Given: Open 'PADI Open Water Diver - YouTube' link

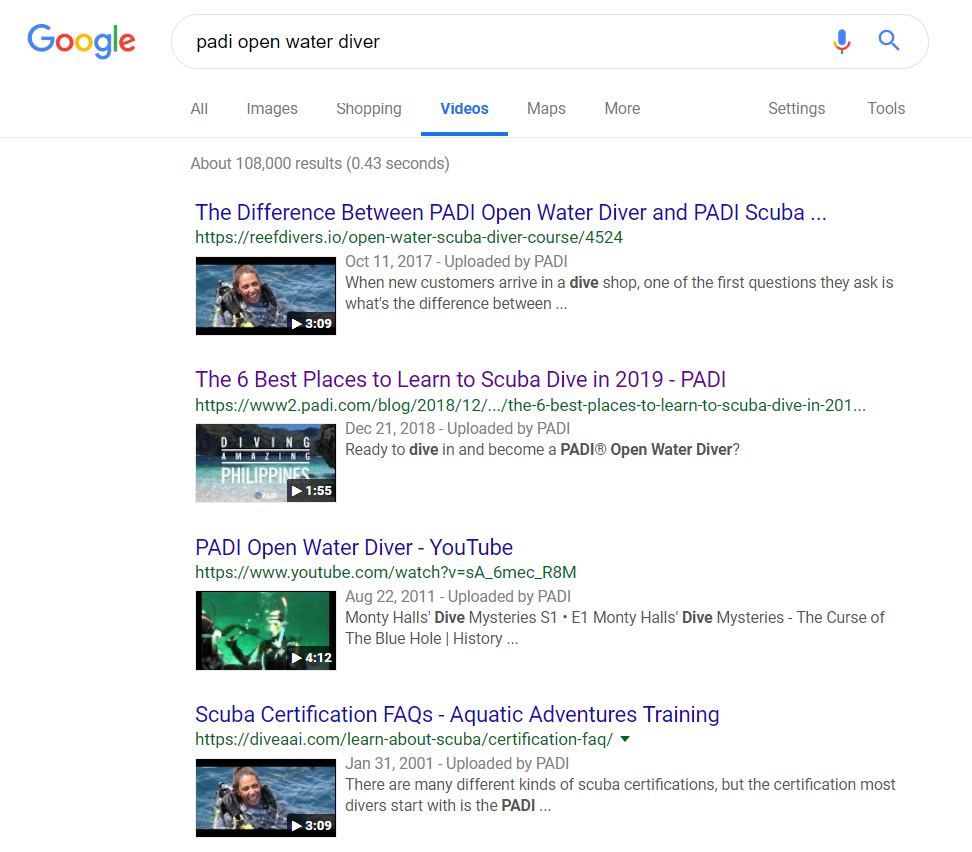Looking at the screenshot, I should (x=354, y=548).
